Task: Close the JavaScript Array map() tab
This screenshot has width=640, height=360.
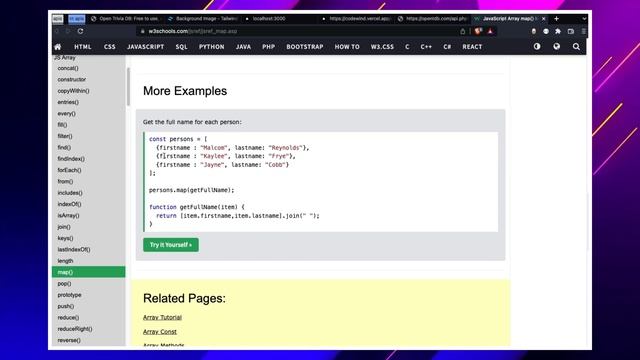Action: (543, 19)
